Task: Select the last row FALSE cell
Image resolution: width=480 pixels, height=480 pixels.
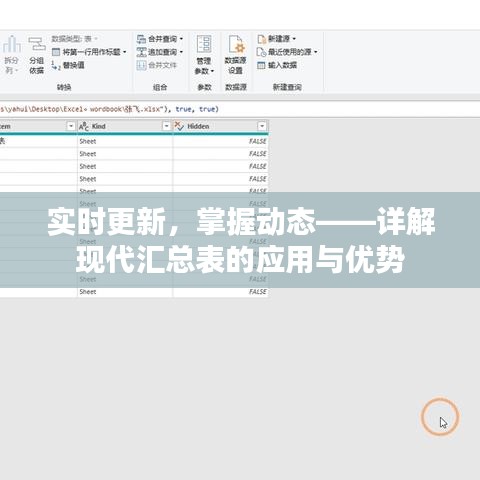Action: [221, 292]
